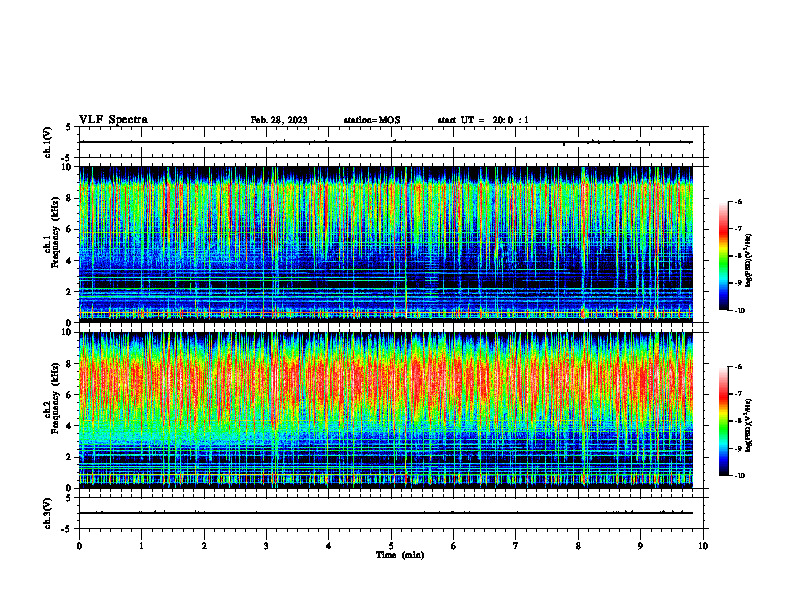792x612 pixels.
Task: Click the "-6" label on ch.1 color scale
Action: coord(738,201)
